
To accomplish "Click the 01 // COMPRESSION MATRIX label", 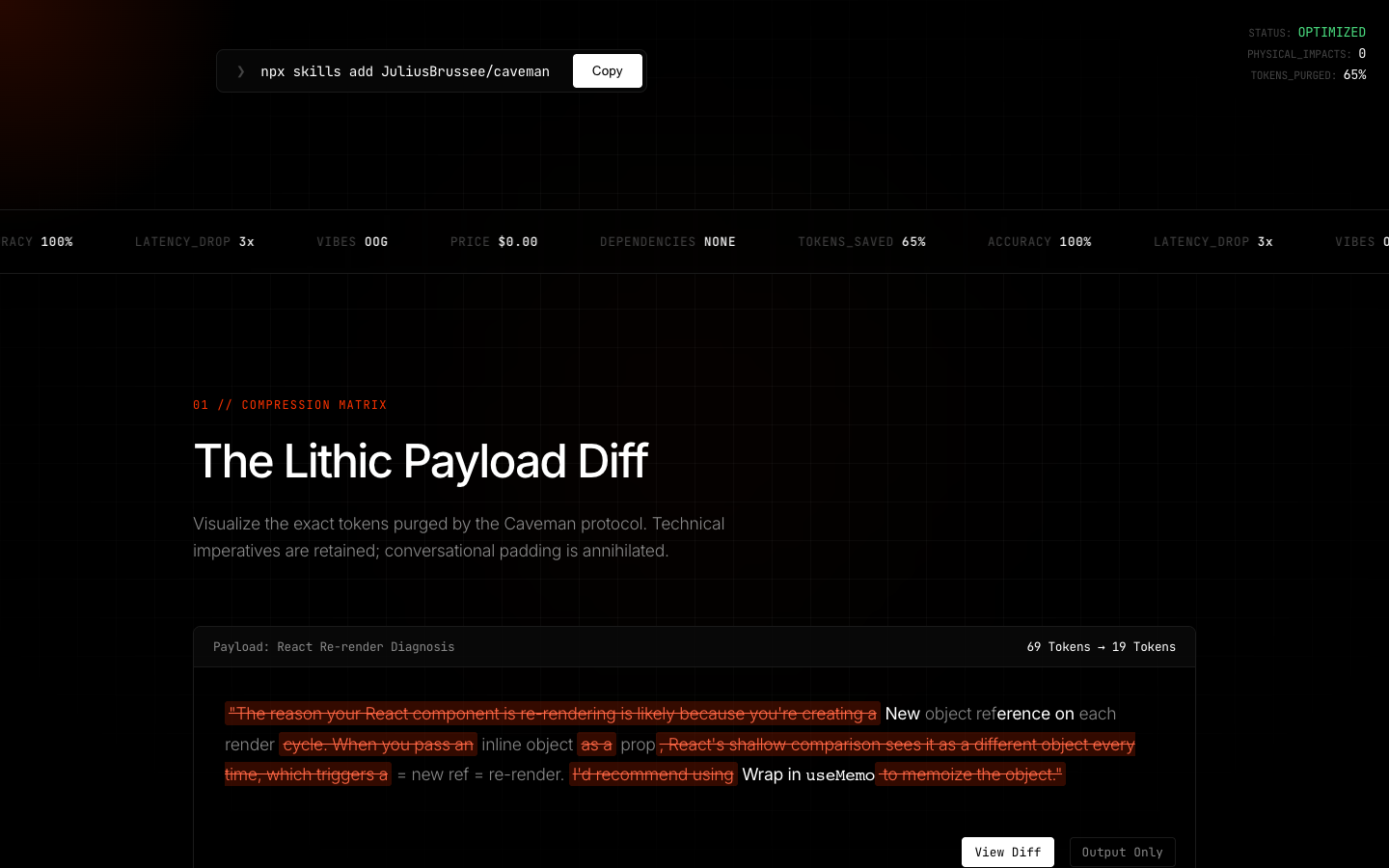I will point(289,405).
